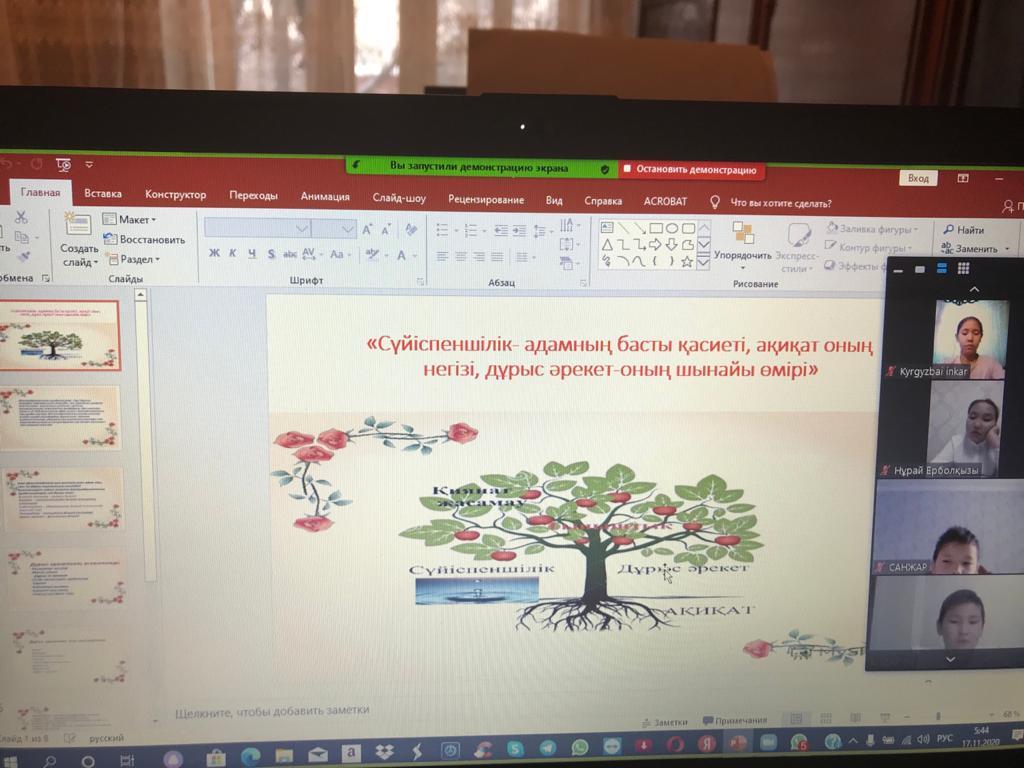Toggle bold formatting Ж
Viewport: 1024px width, 768px height.
click(214, 254)
